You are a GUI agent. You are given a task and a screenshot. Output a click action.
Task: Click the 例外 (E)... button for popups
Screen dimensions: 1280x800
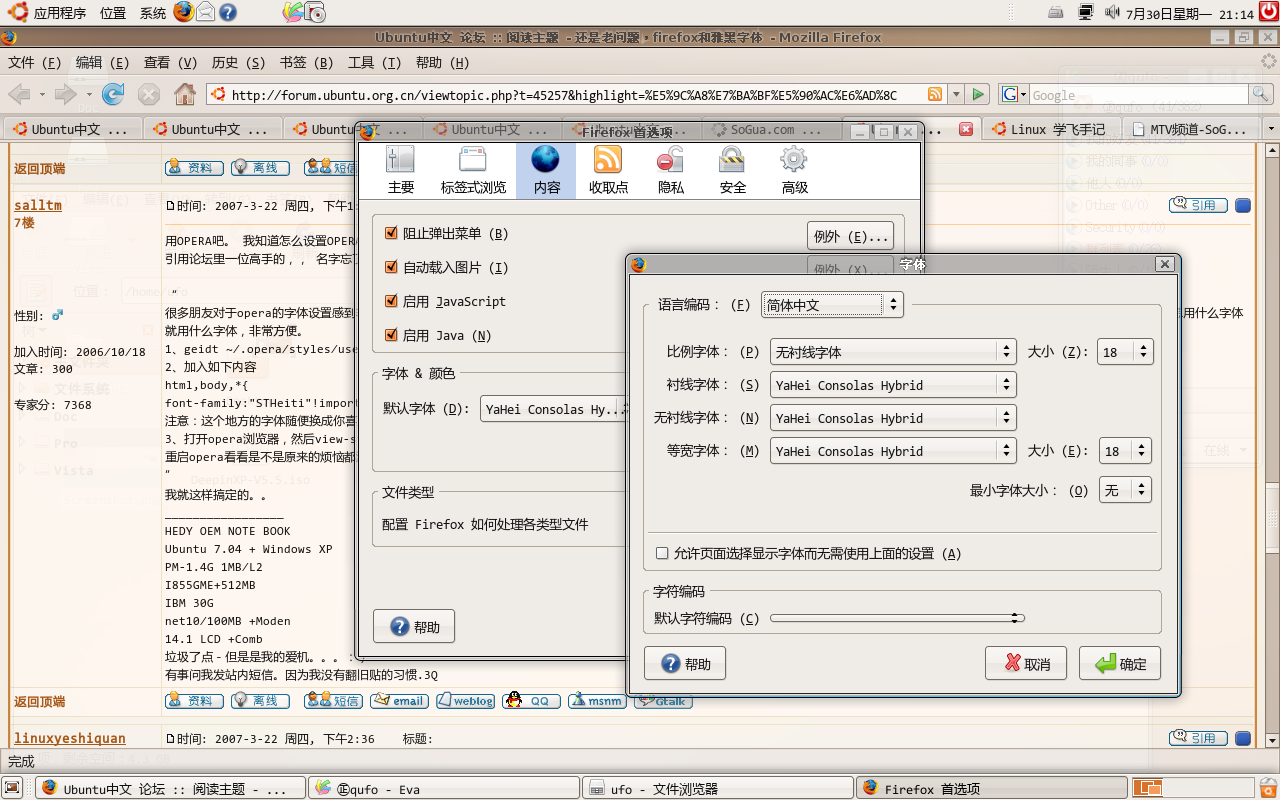click(x=849, y=237)
